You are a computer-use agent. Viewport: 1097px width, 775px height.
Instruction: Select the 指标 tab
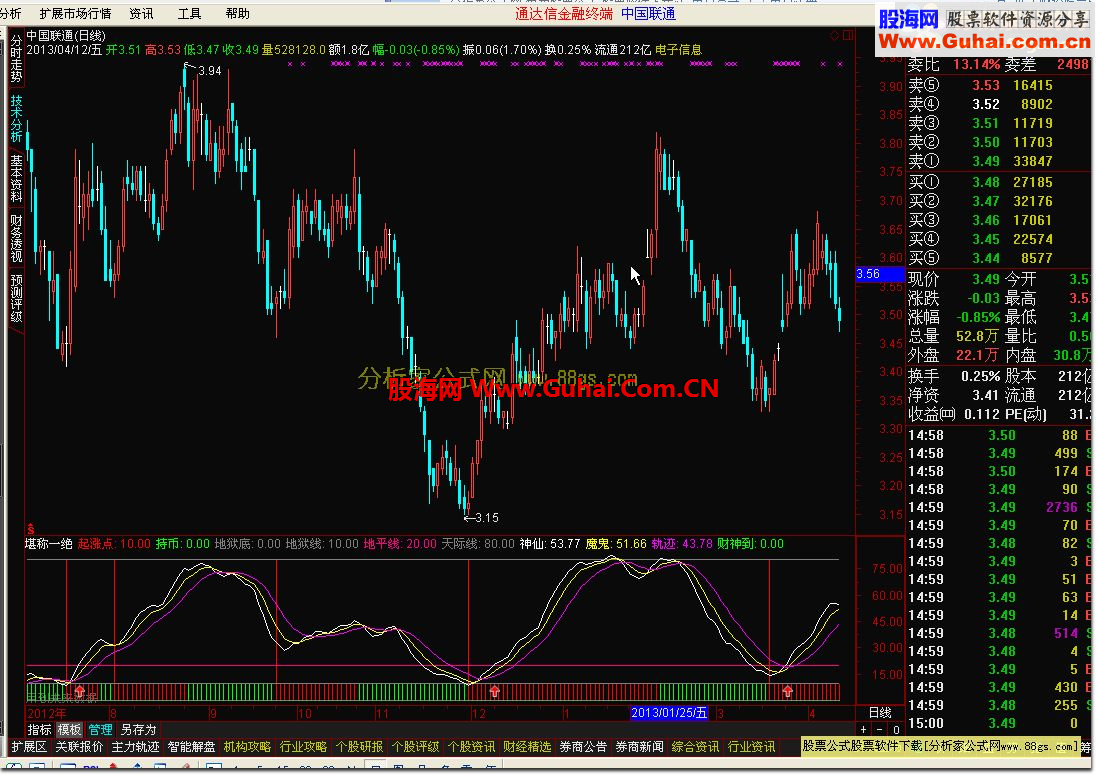[x=39, y=730]
